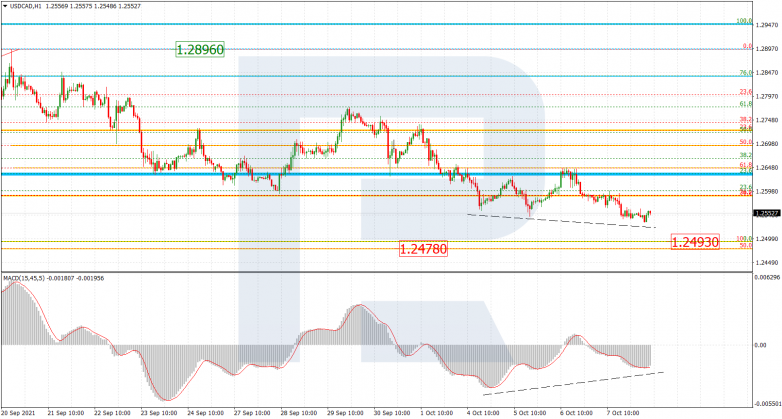This screenshot has height=419, width=782.
Task: Select the red MACD signal line
Action: [x=327, y=341]
